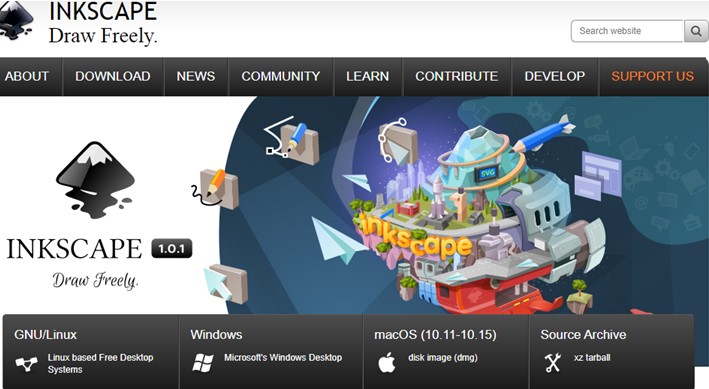Click the magnifier search button
Image resolution: width=709 pixels, height=389 pixels.
coord(695,31)
